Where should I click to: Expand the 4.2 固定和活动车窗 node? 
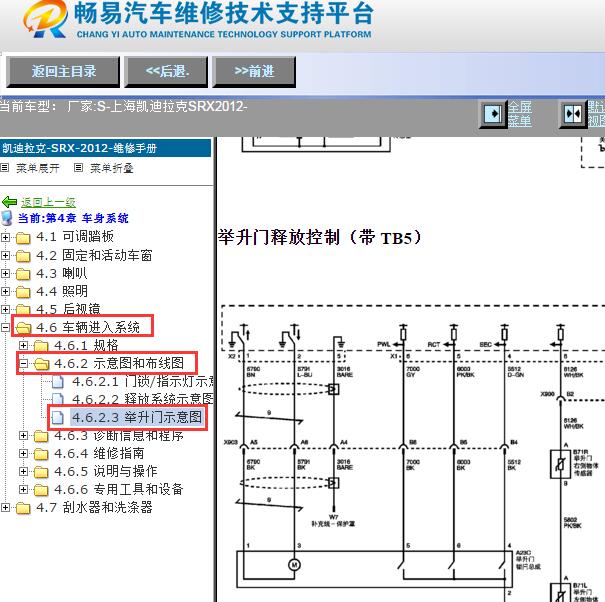[x=5, y=255]
